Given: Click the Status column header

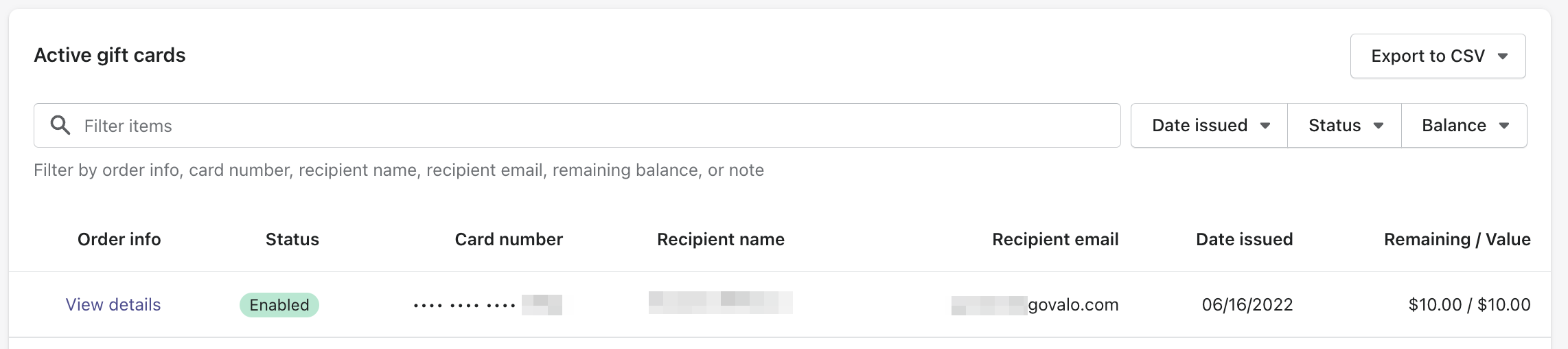Looking at the screenshot, I should 292,239.
